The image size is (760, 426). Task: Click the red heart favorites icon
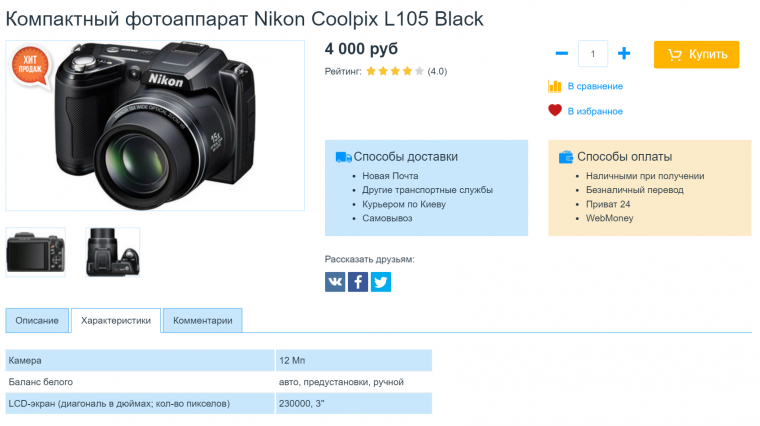click(x=555, y=111)
